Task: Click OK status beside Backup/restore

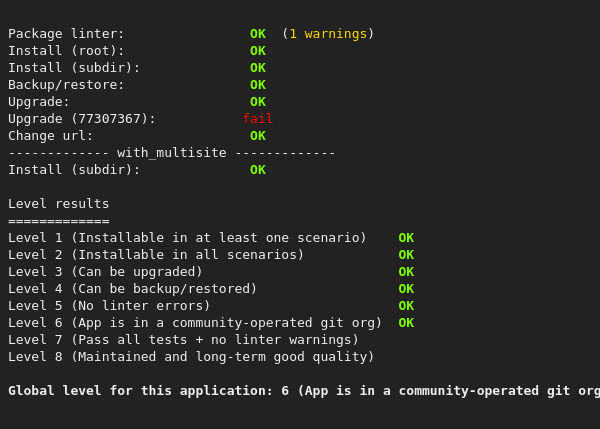Action: pyautogui.click(x=258, y=85)
